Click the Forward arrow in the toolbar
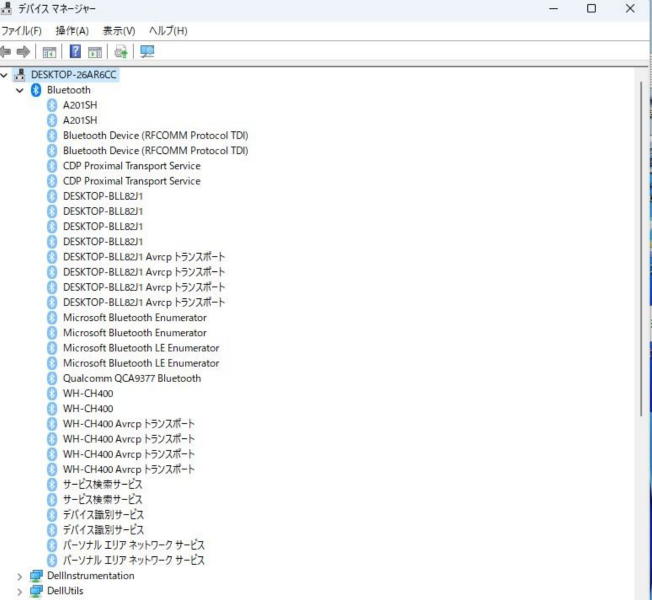Screen dimensions: 652x600 (x=23, y=52)
